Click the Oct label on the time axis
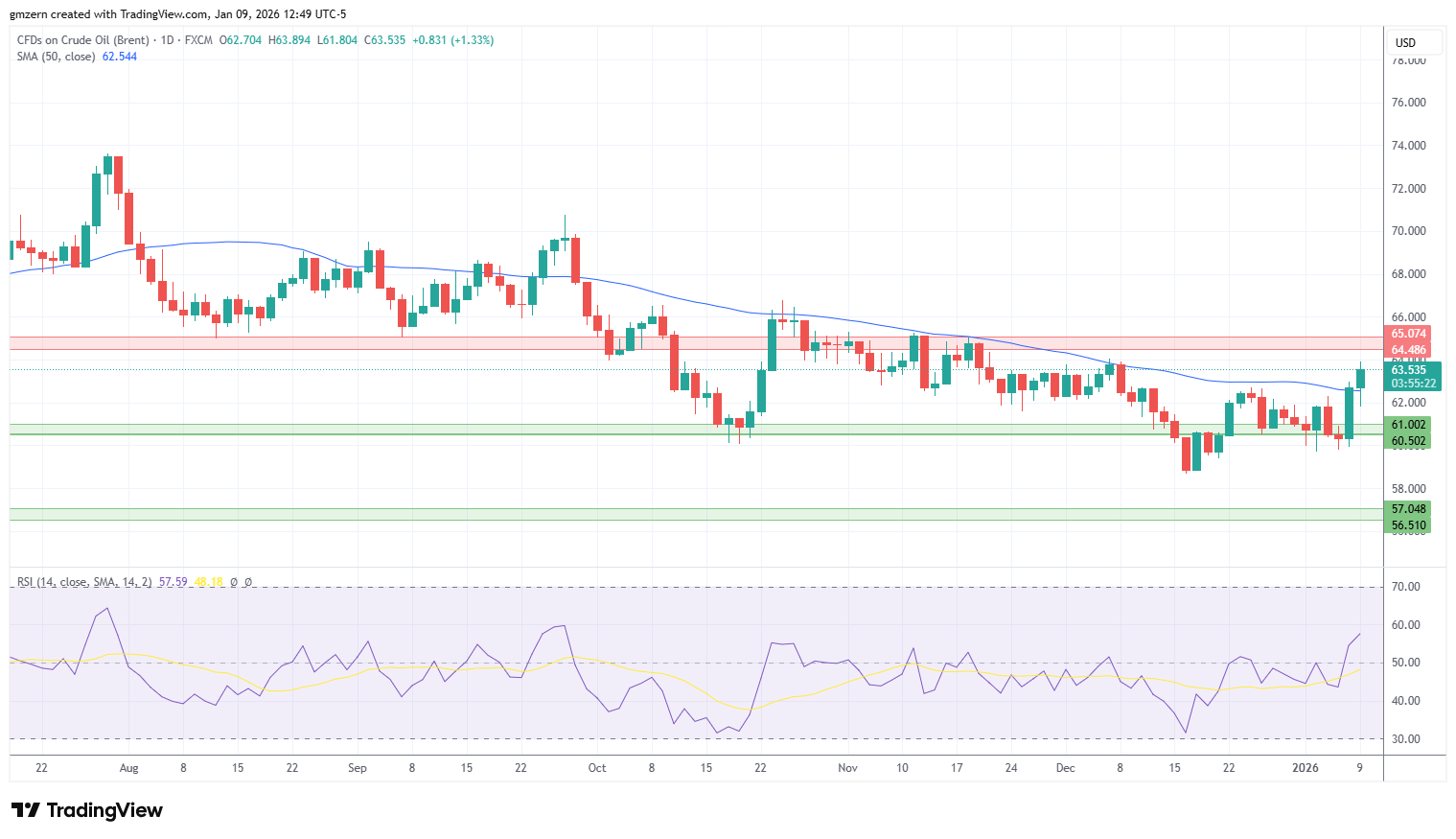This screenshot has height=839, width=1456. (597, 768)
